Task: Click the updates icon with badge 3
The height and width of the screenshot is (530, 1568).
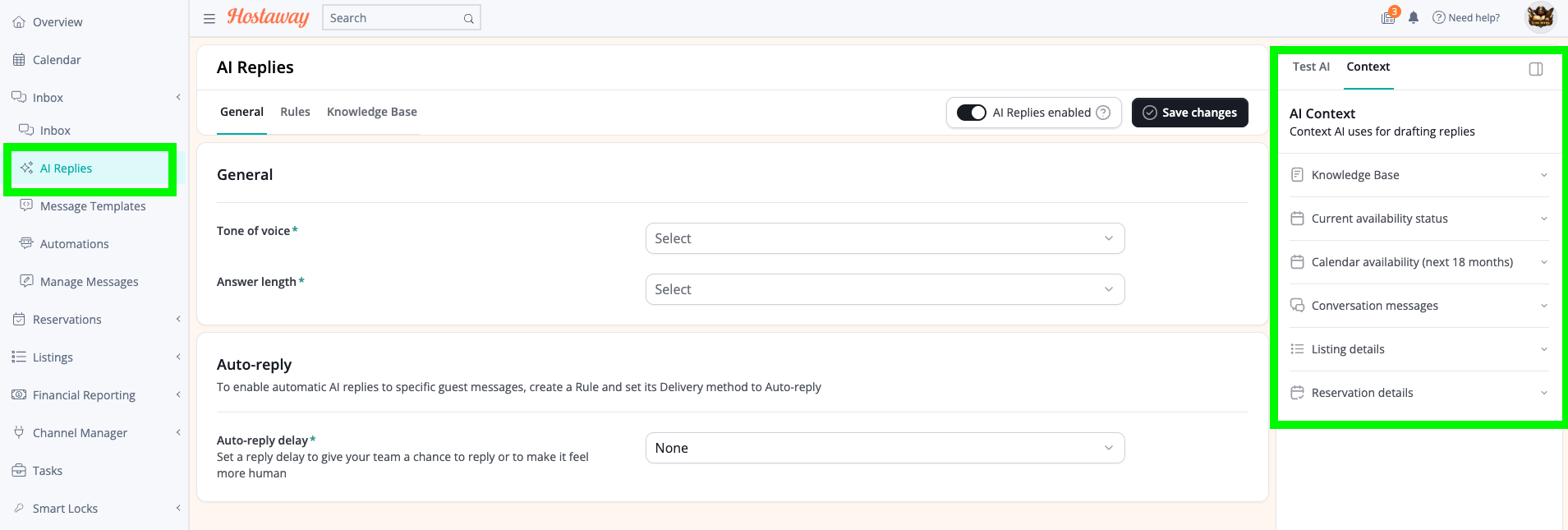Action: click(1389, 16)
